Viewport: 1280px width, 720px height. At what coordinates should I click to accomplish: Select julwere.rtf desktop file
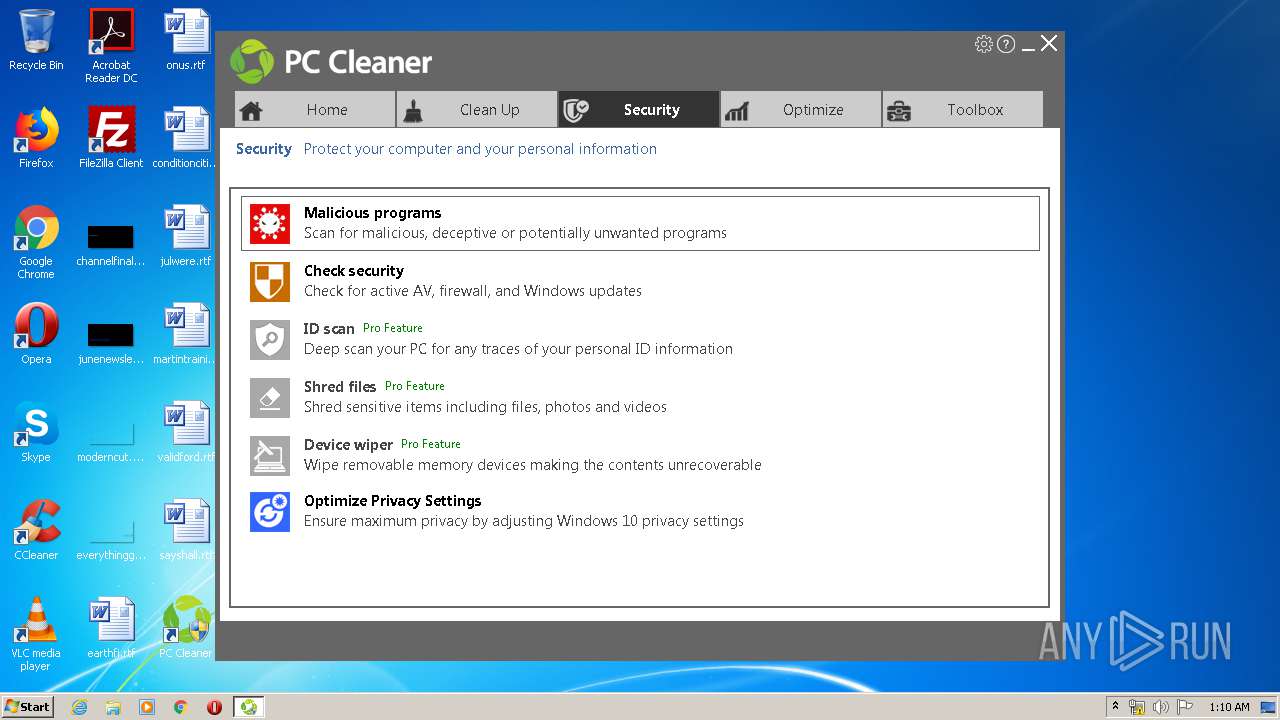pos(186,236)
